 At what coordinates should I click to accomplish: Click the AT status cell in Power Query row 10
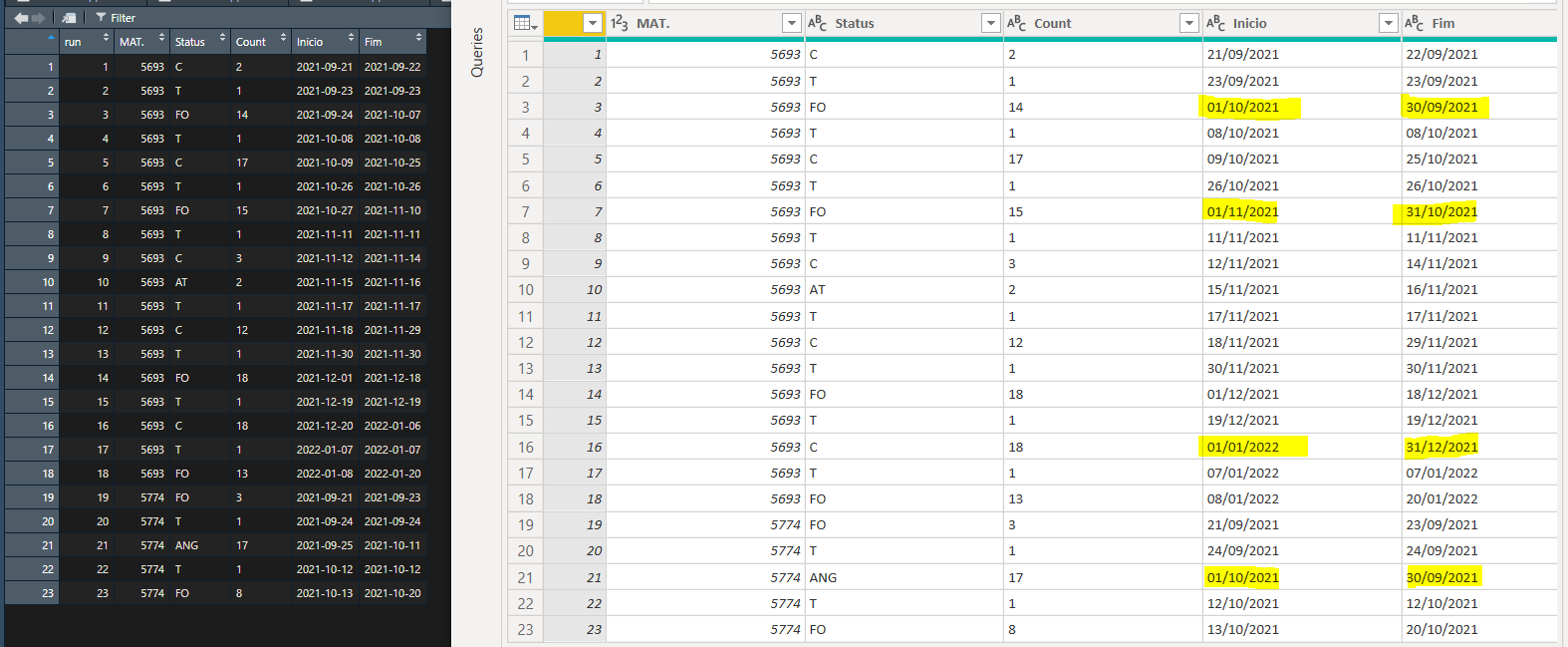click(904, 289)
